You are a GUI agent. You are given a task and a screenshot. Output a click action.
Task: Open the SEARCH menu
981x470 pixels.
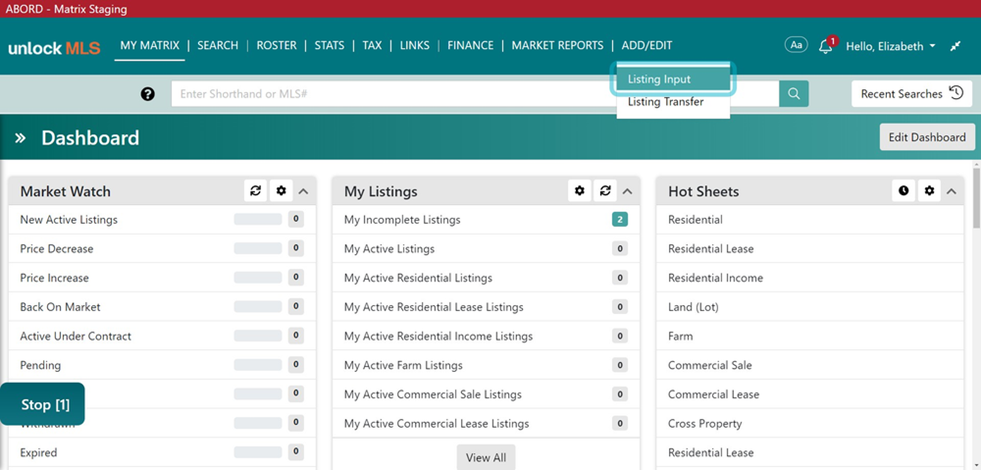(218, 45)
